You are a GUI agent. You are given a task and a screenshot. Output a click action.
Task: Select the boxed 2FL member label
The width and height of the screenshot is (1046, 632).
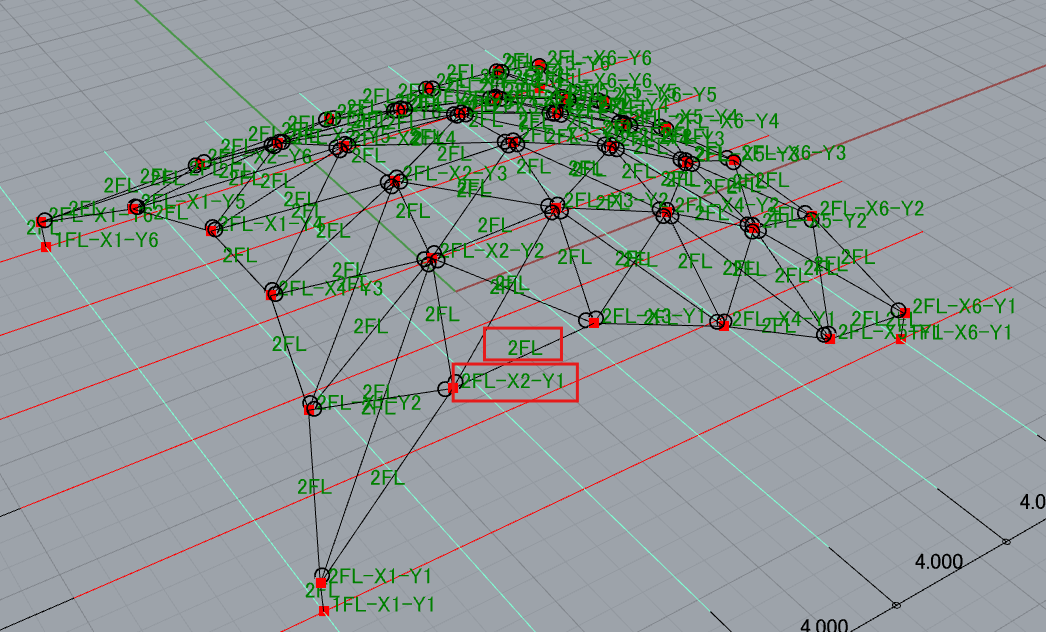point(524,348)
